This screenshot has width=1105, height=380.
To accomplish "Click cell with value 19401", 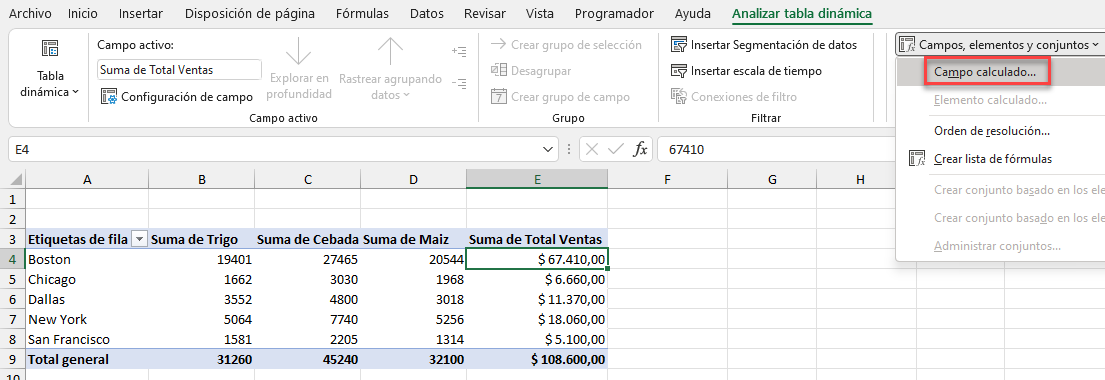I will (x=202, y=259).
